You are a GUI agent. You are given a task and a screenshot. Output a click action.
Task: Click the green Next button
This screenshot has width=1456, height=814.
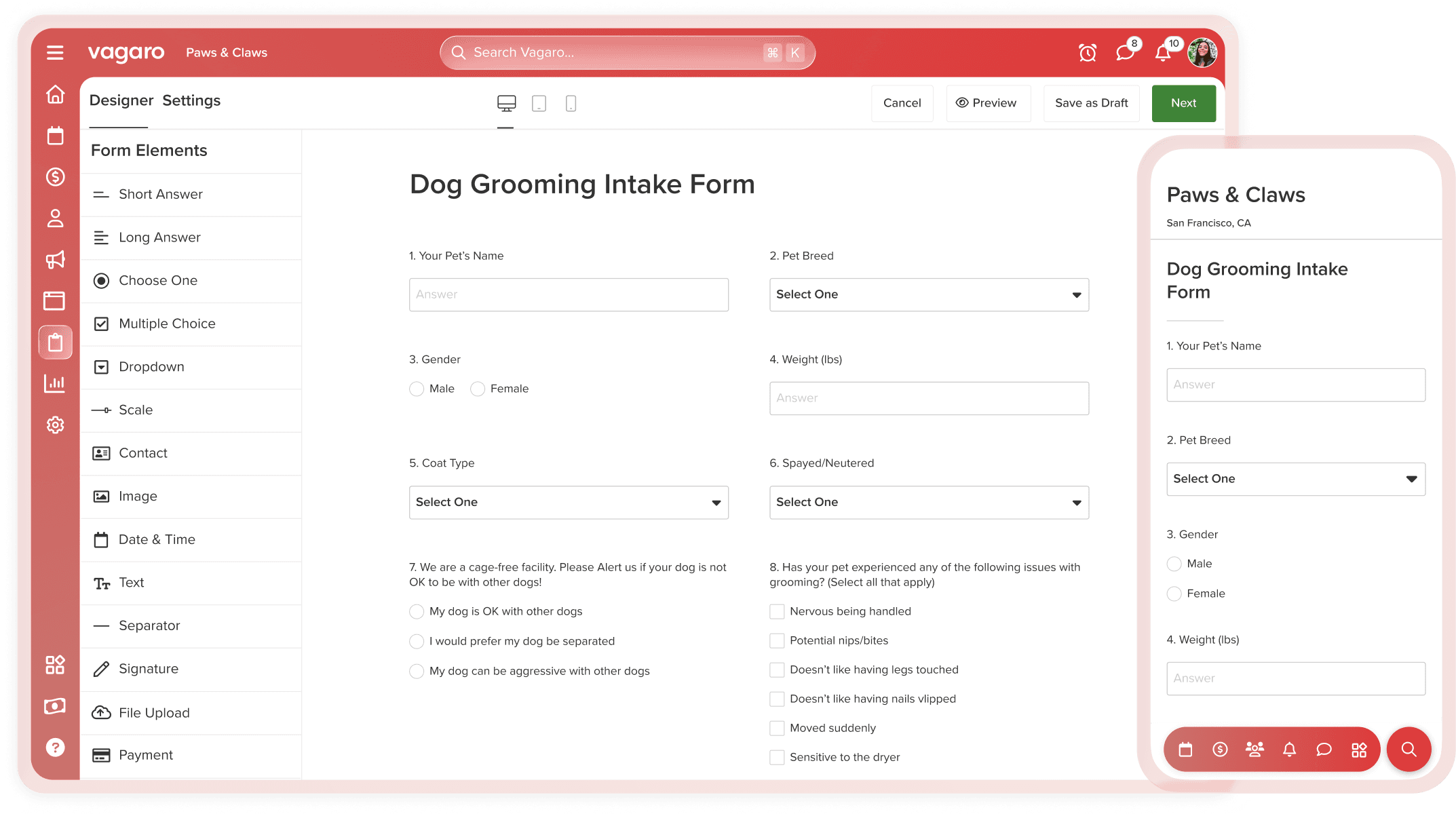(x=1183, y=103)
